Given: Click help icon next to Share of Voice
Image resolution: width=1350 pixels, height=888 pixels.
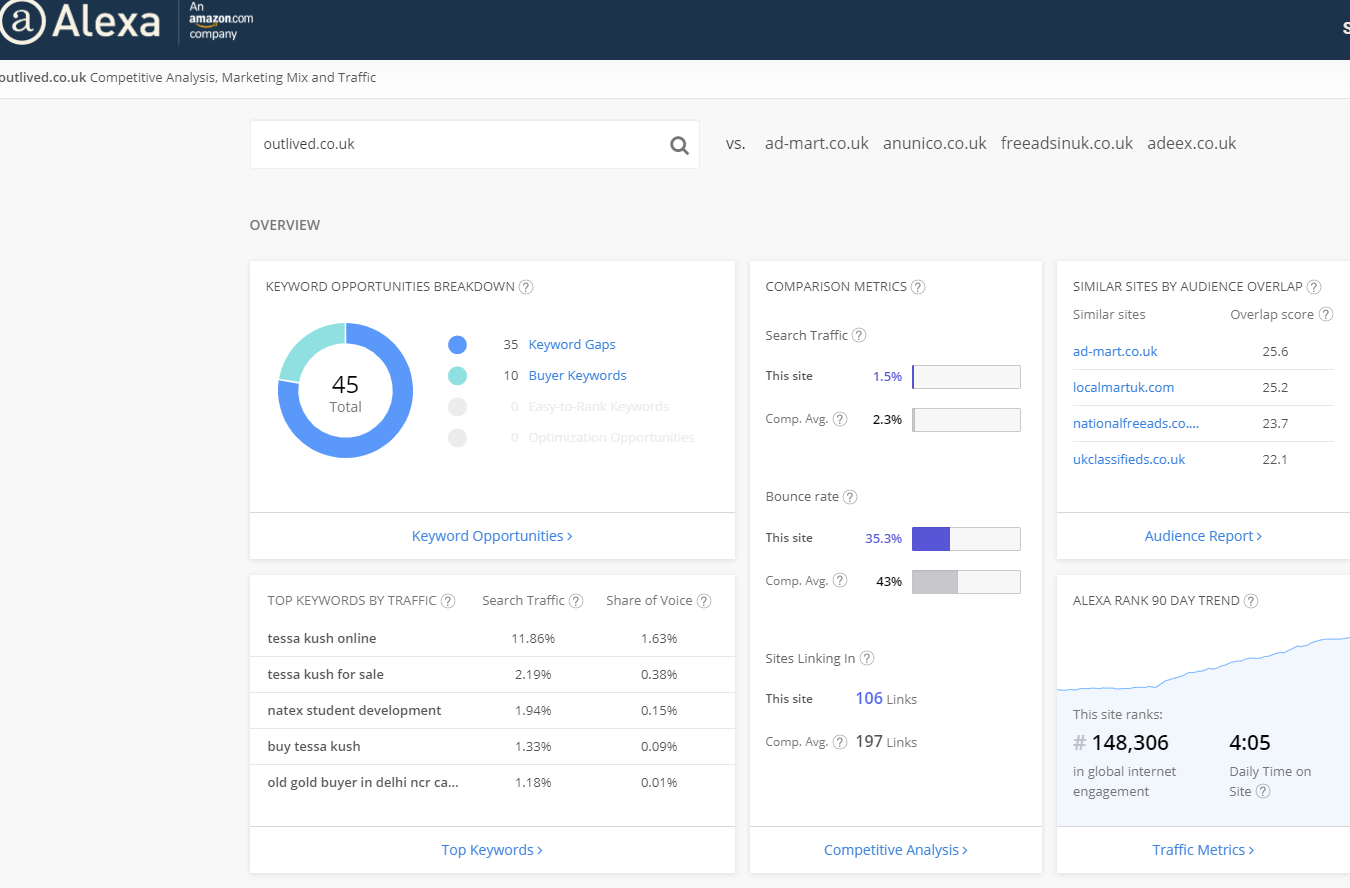Looking at the screenshot, I should 704,601.
